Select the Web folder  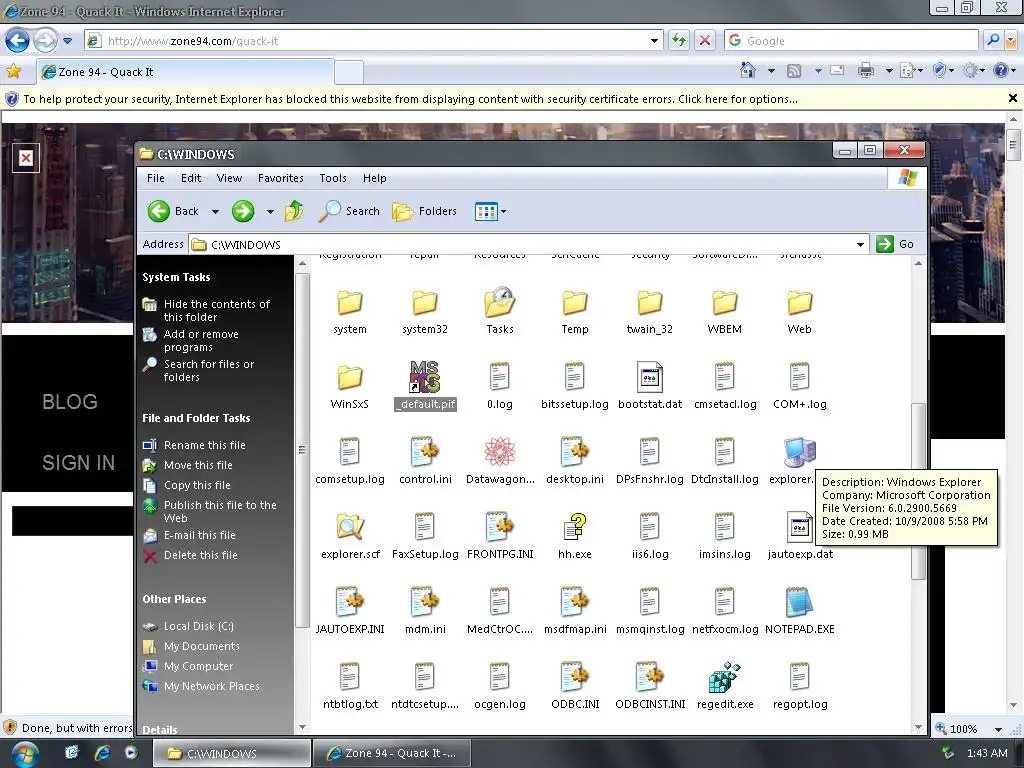pos(799,310)
